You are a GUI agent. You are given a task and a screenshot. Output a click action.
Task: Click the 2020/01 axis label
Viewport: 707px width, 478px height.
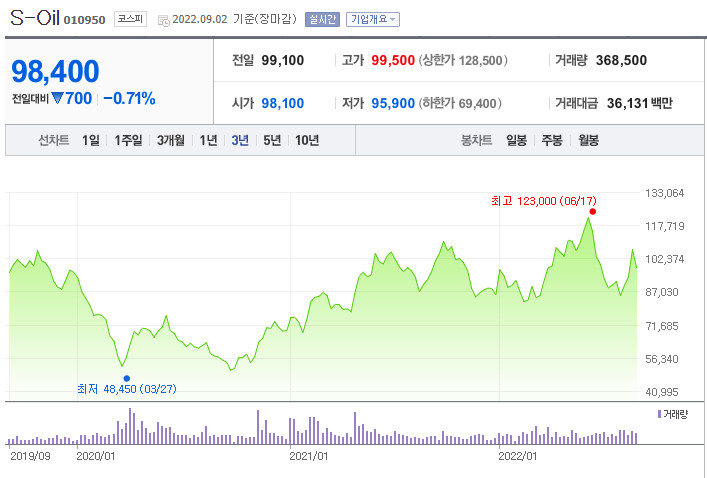click(96, 456)
